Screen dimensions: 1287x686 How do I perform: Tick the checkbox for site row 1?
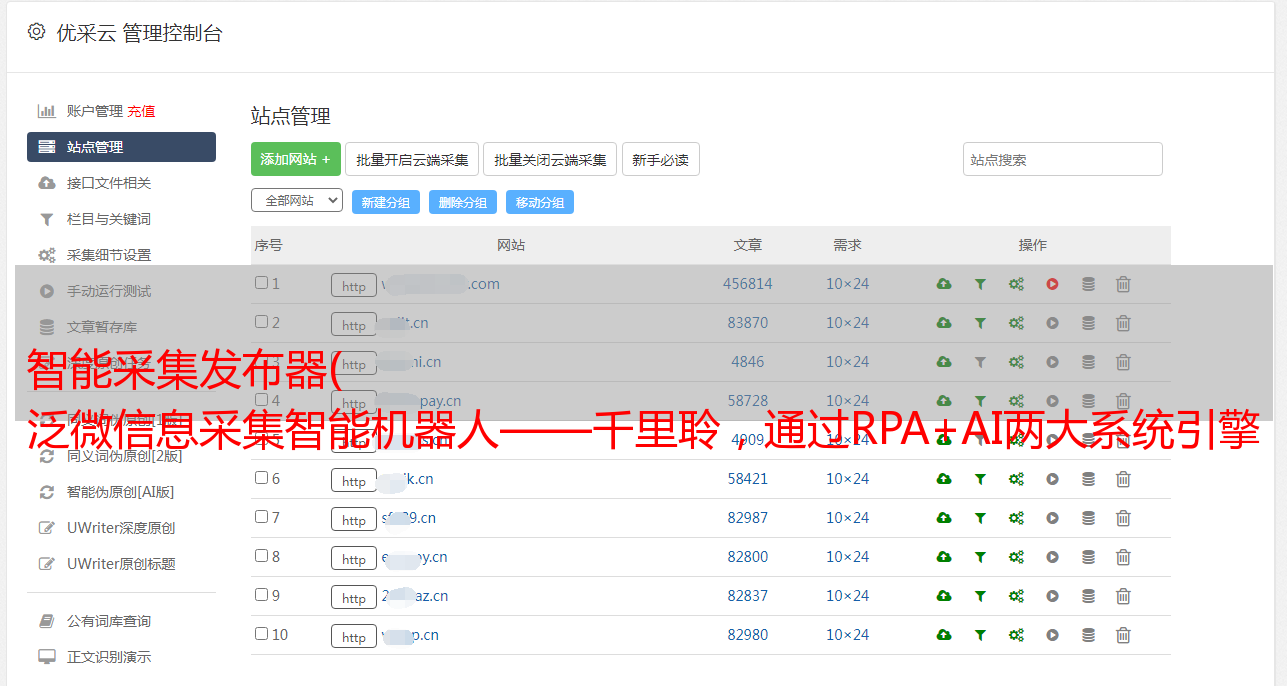click(x=261, y=283)
